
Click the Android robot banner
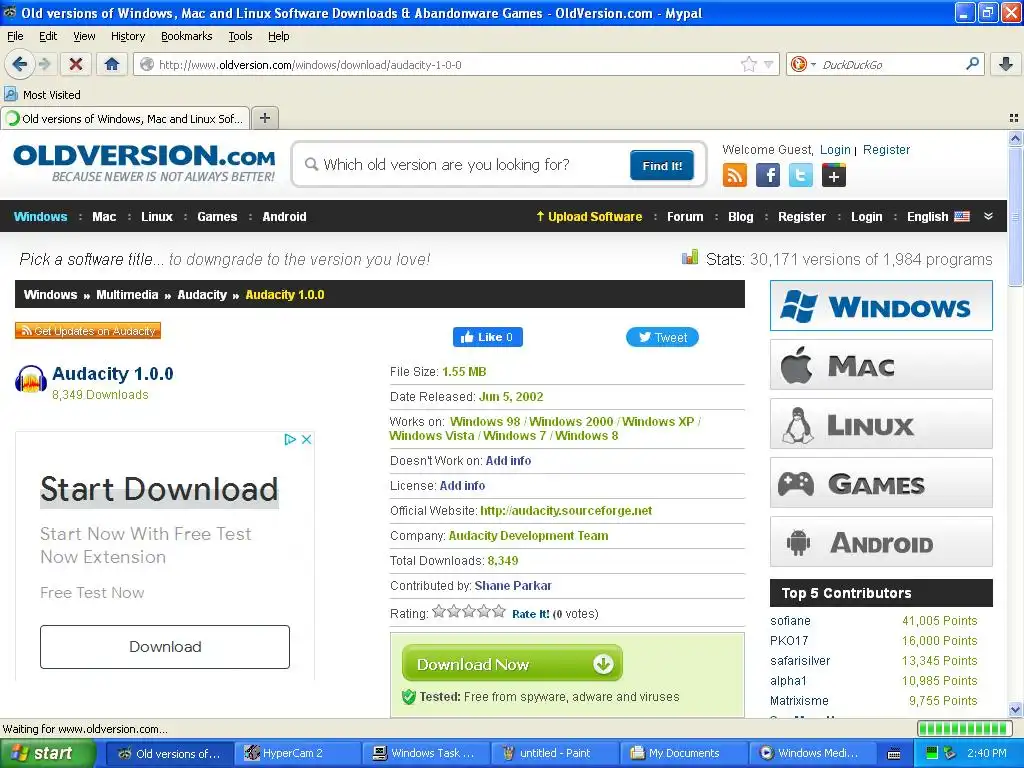pos(881,542)
